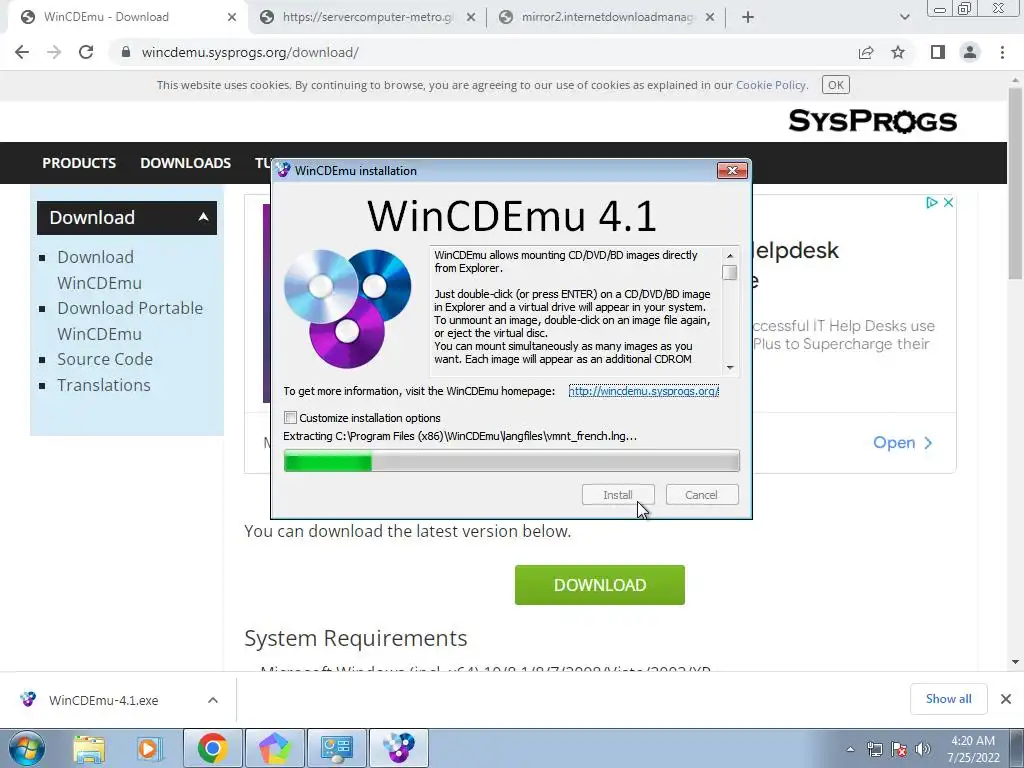Click the green DOWNLOAD button
This screenshot has width=1024, height=768.
coord(600,585)
